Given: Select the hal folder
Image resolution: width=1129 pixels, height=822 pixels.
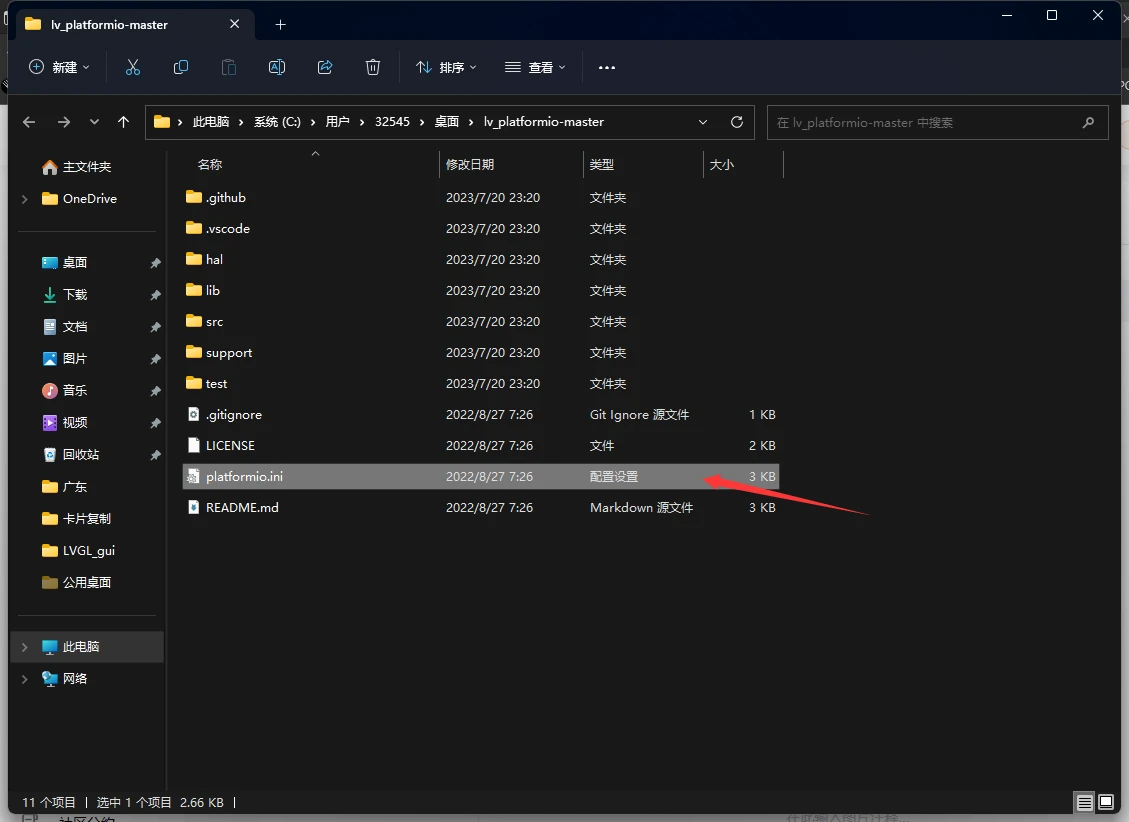Looking at the screenshot, I should tap(481, 259).
